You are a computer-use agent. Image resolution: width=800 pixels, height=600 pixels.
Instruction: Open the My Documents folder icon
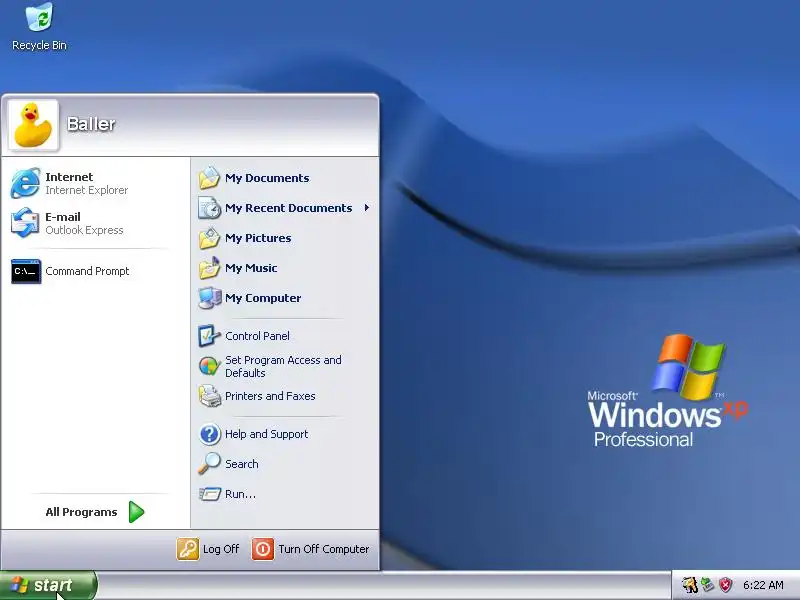point(209,178)
